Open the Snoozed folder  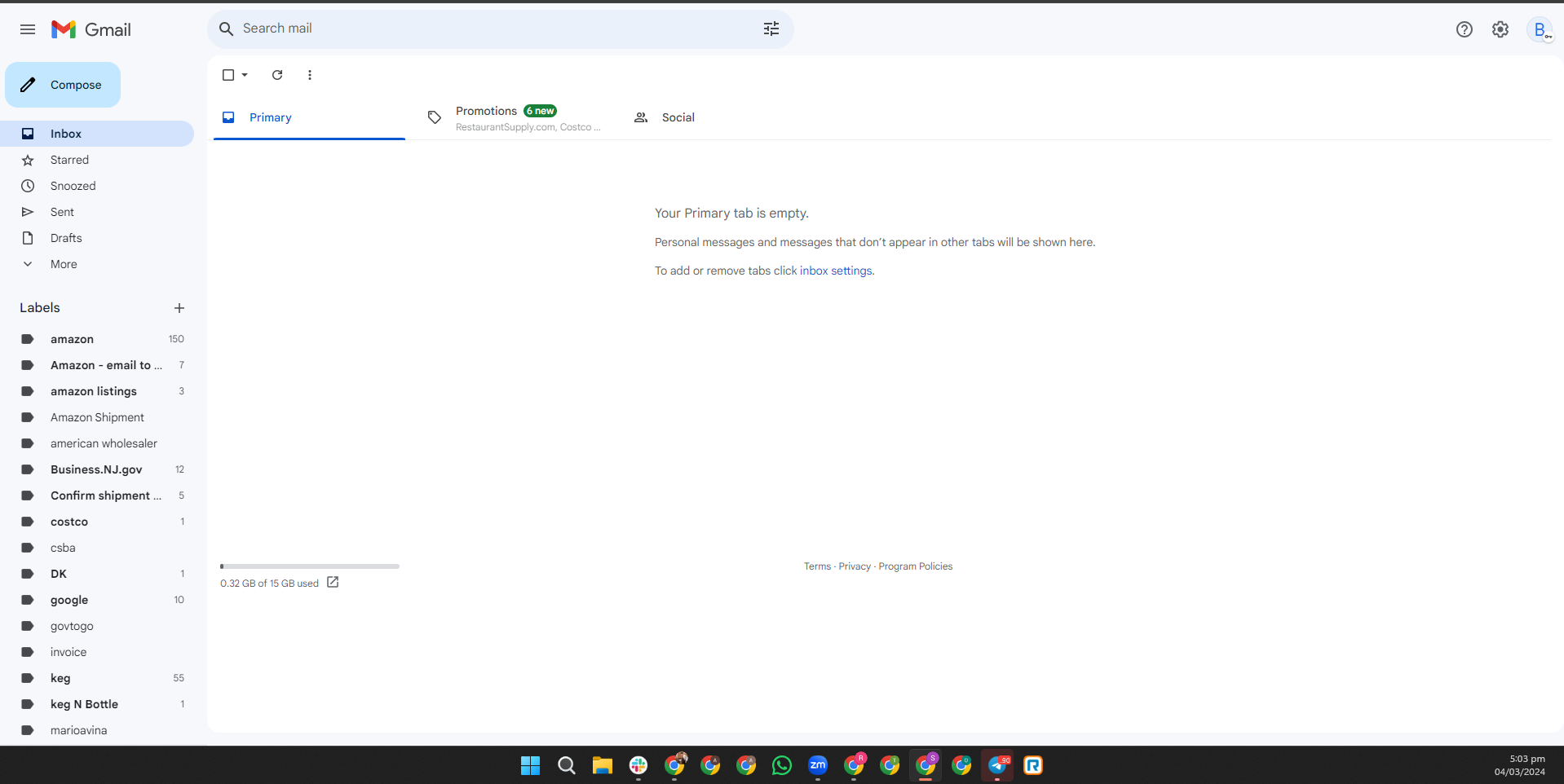tap(97, 186)
